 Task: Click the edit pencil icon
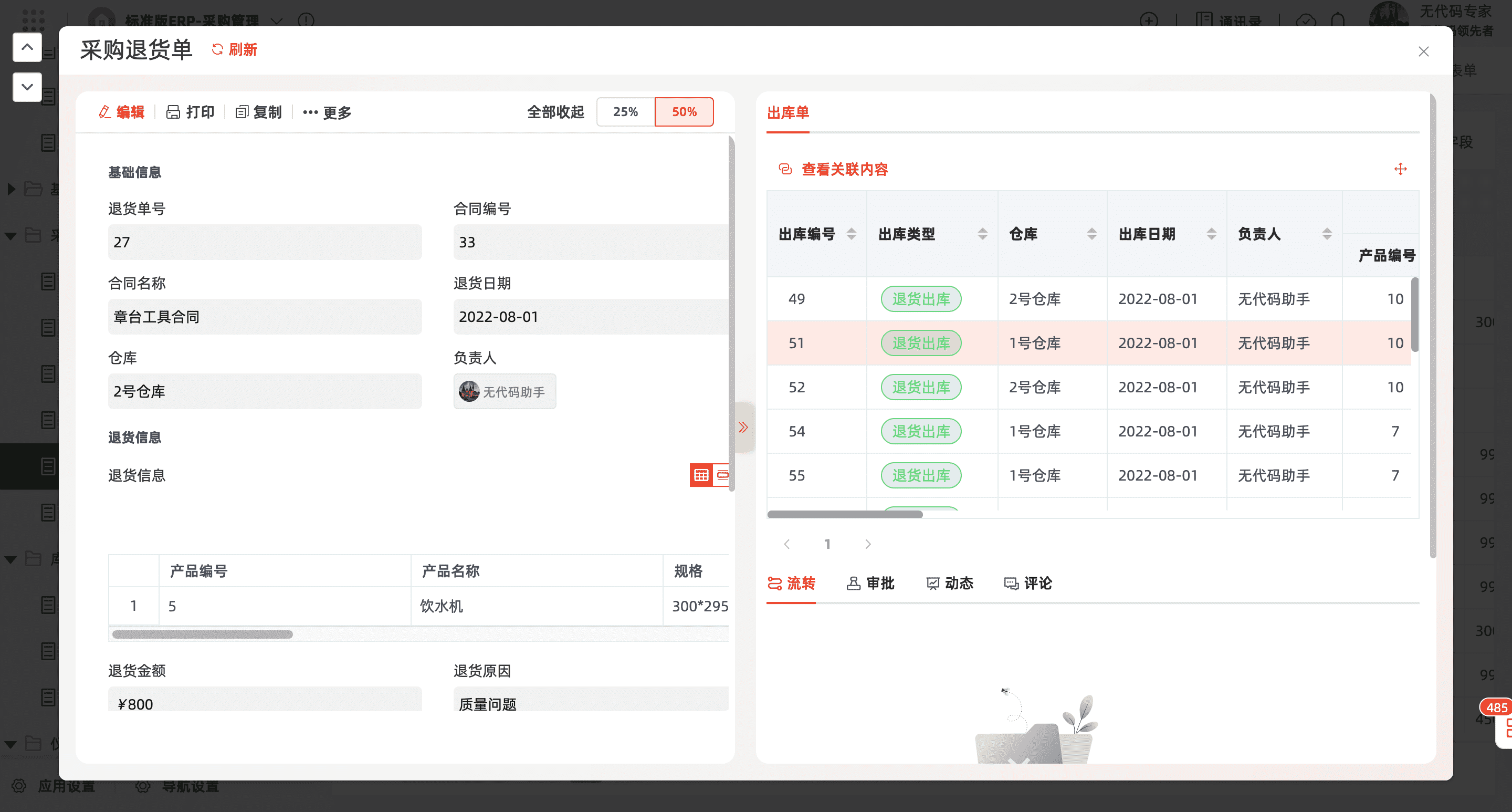pyautogui.click(x=105, y=111)
